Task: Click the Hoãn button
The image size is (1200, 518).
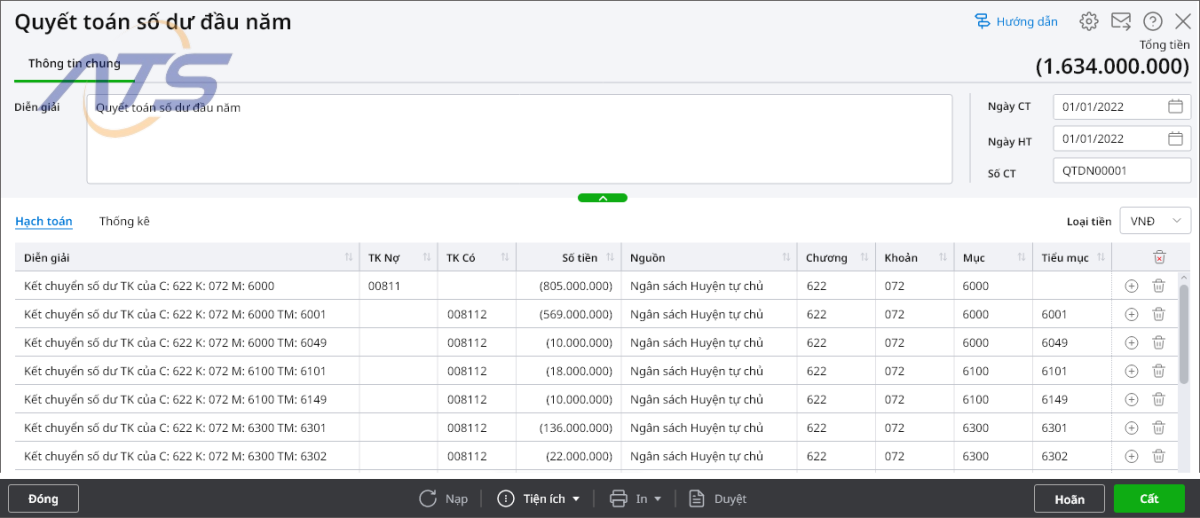Action: click(x=1069, y=499)
